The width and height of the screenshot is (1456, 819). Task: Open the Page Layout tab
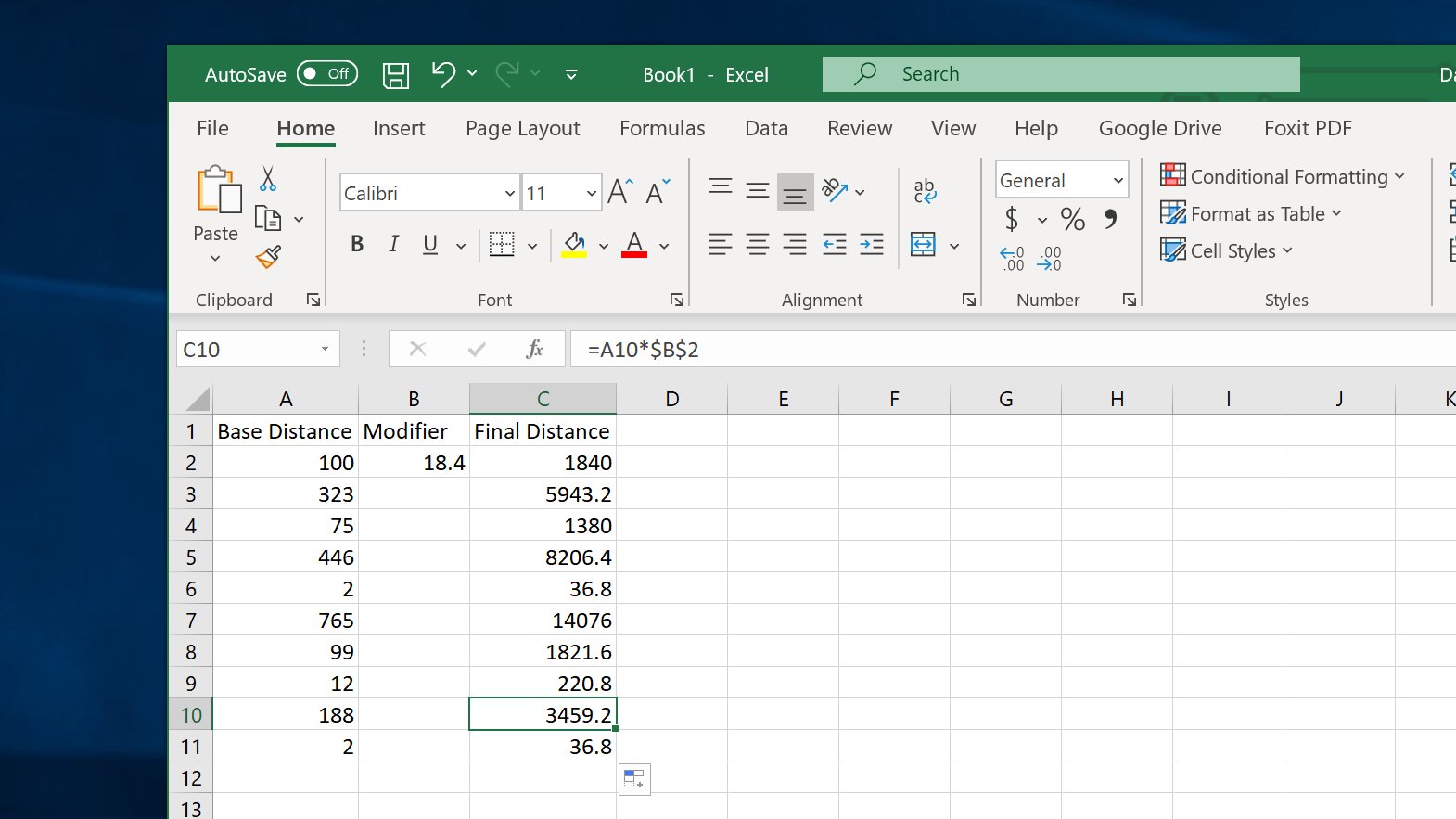pyautogui.click(x=523, y=128)
